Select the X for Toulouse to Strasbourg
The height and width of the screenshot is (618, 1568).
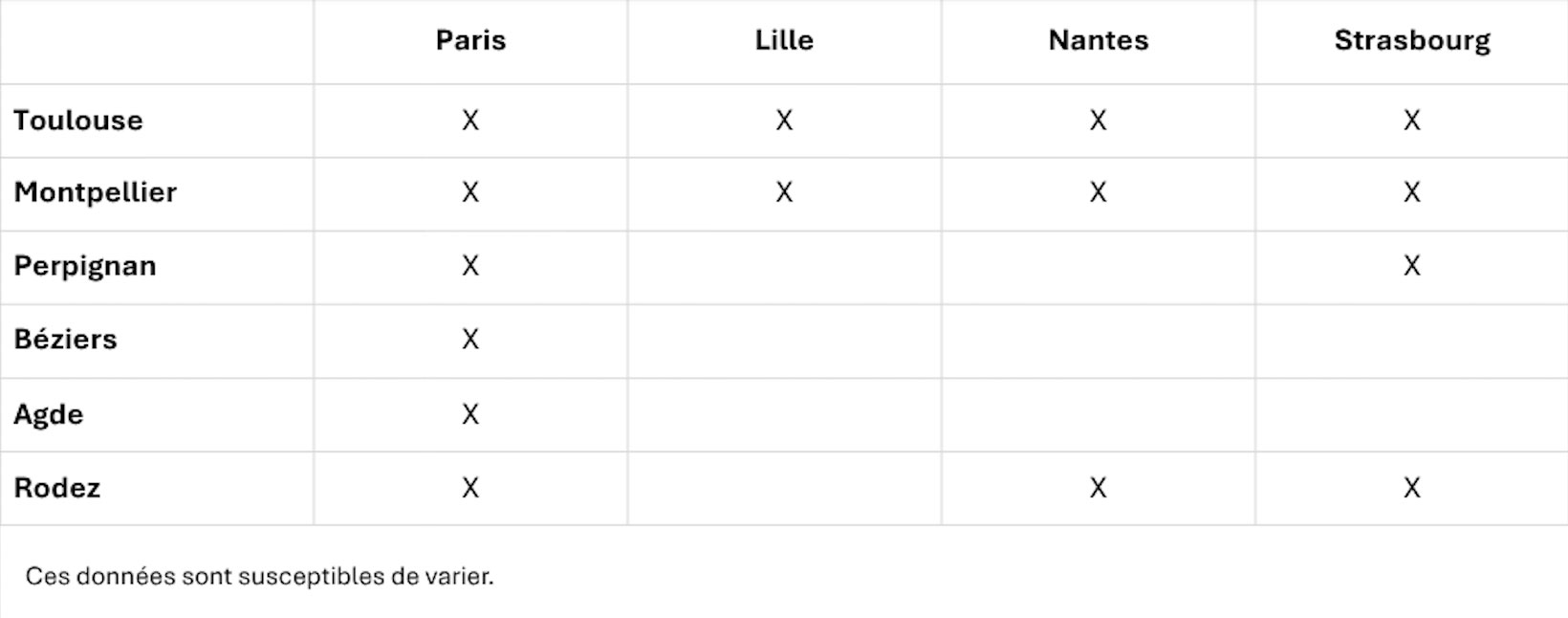(1411, 121)
